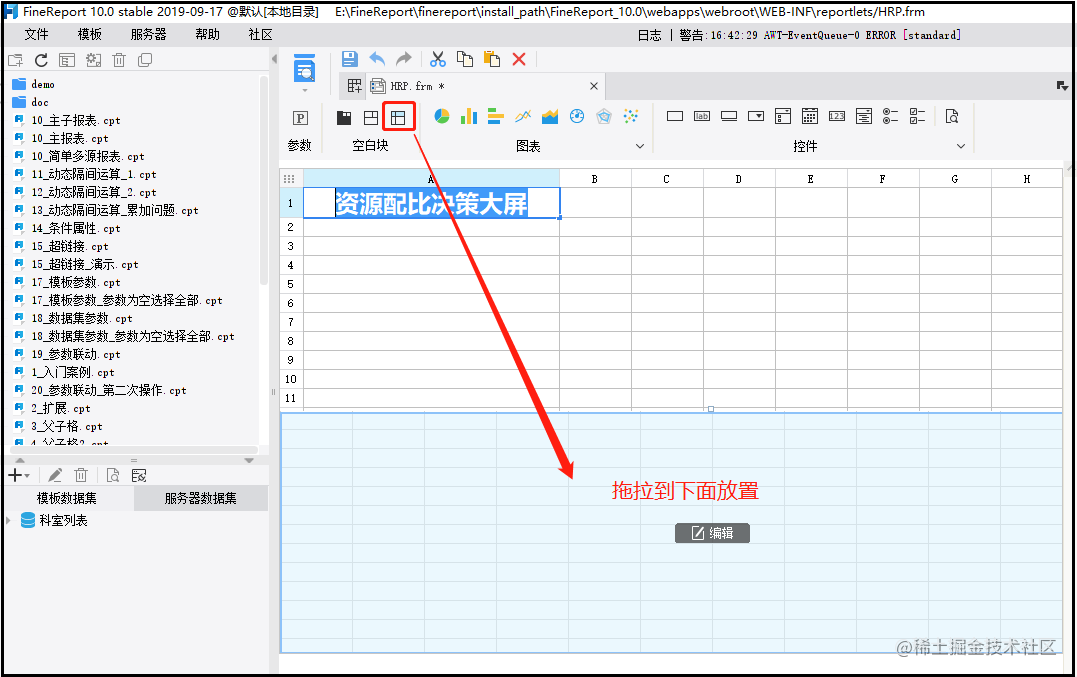Select the radio button group widget icon
This screenshot has width=1077, height=677.
890,116
